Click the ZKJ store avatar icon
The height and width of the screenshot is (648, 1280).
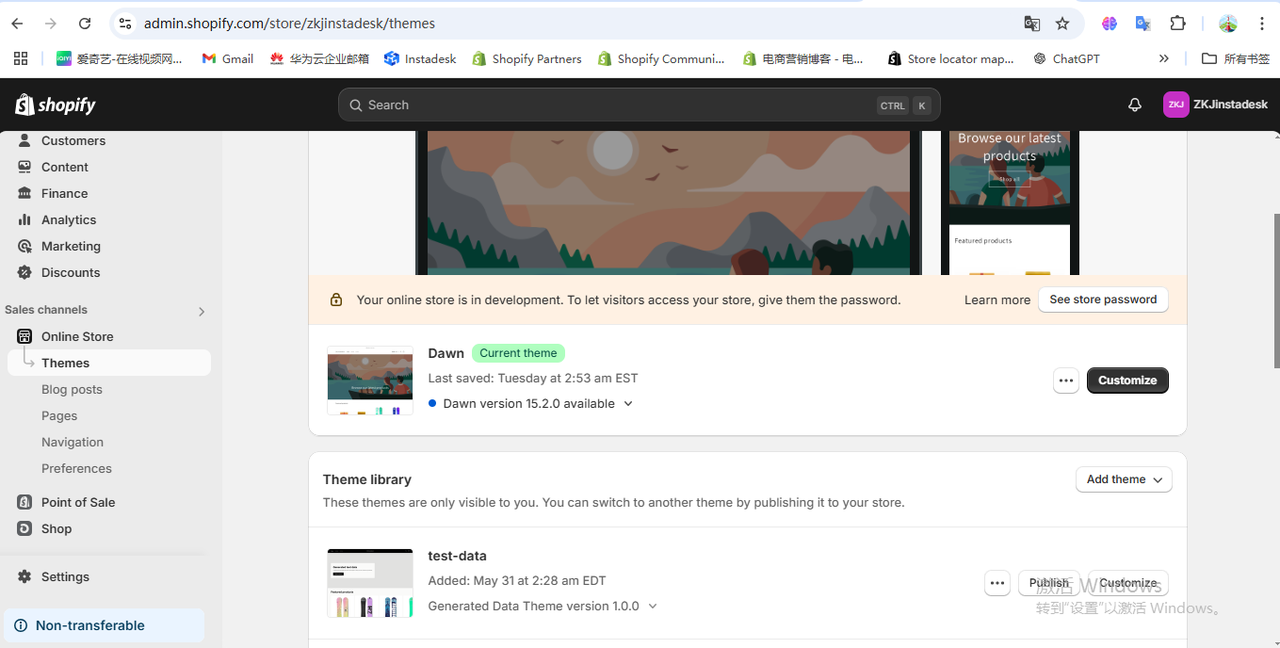[1175, 105]
